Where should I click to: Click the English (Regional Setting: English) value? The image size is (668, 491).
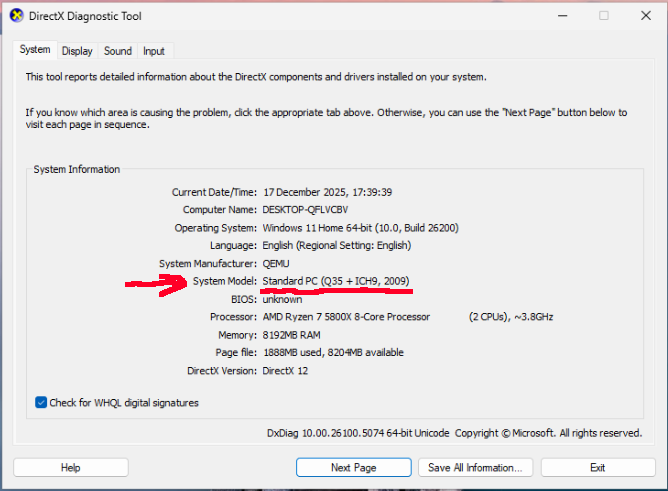[337, 246]
